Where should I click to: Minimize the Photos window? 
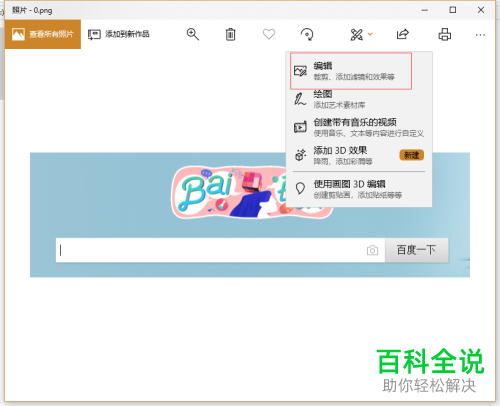(x=424, y=10)
